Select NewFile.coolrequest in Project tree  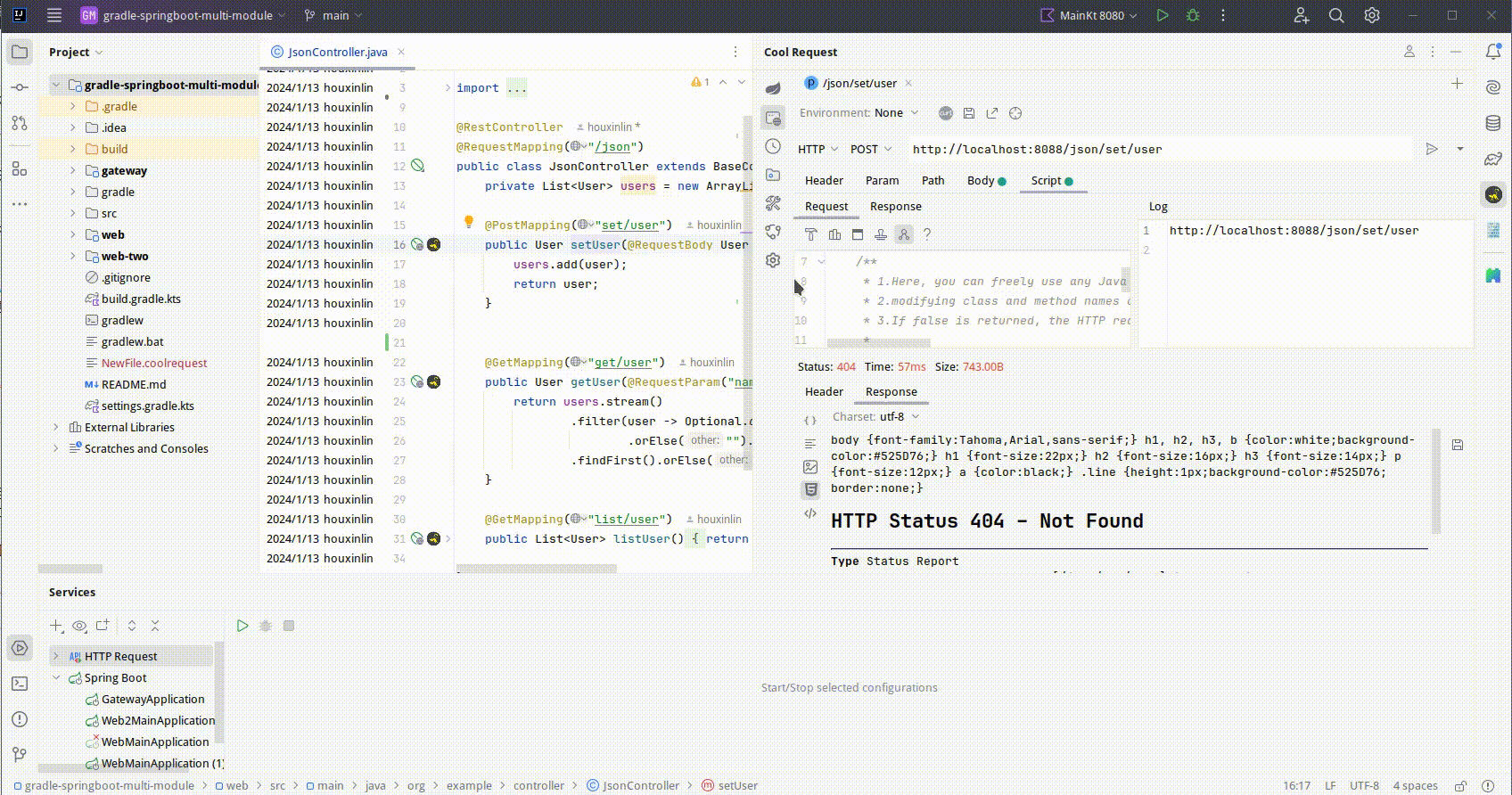(153, 363)
